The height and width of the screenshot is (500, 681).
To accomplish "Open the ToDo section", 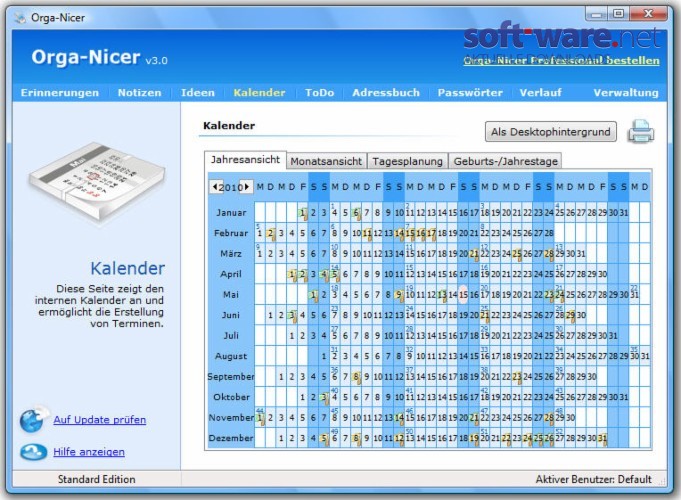I will coord(320,93).
